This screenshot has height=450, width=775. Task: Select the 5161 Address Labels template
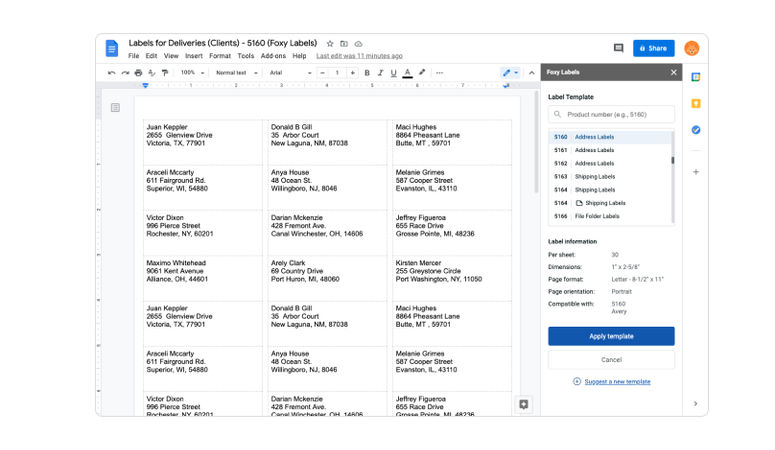pos(610,150)
